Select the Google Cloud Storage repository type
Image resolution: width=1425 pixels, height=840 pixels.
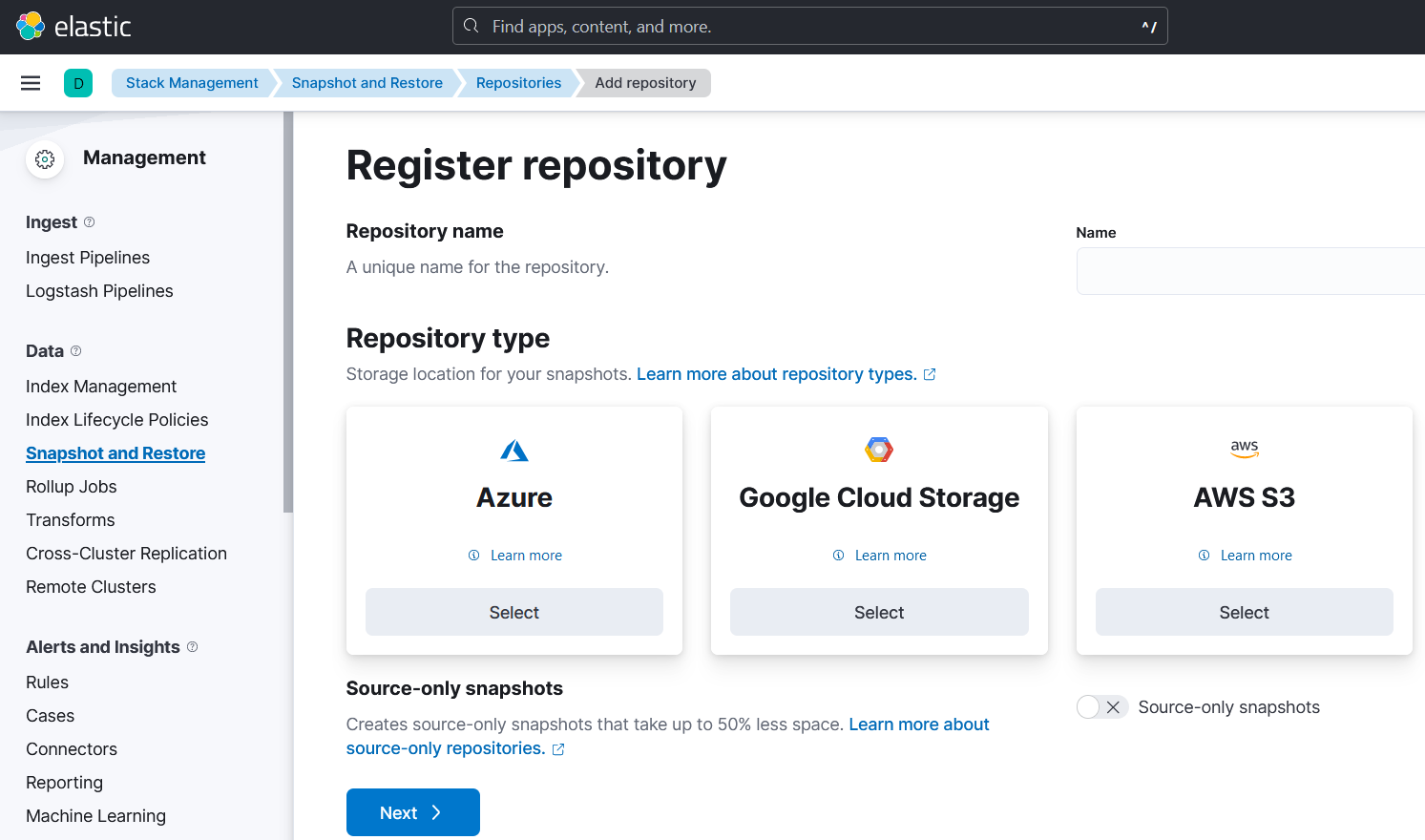click(879, 612)
